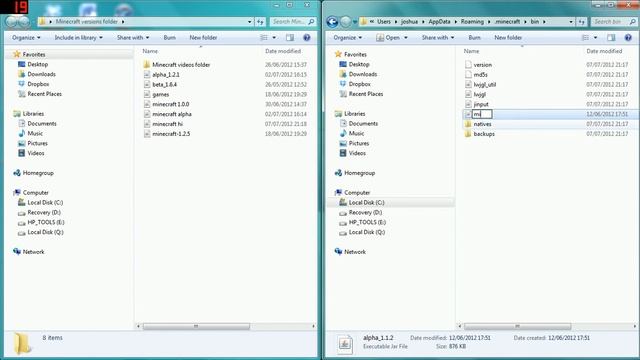Select minecraft-1.2.5 file in left window
The image size is (640, 360).
click(171, 133)
